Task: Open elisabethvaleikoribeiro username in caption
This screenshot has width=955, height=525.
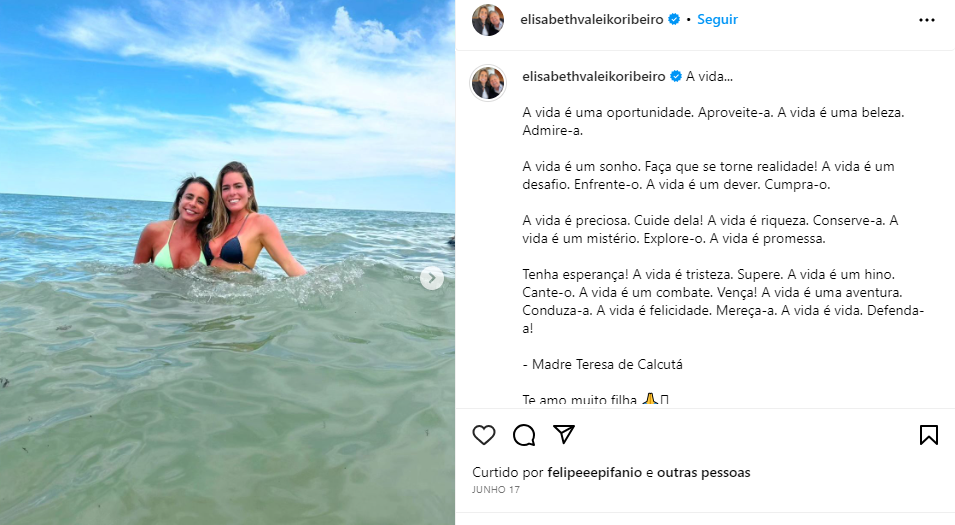Action: [594, 76]
